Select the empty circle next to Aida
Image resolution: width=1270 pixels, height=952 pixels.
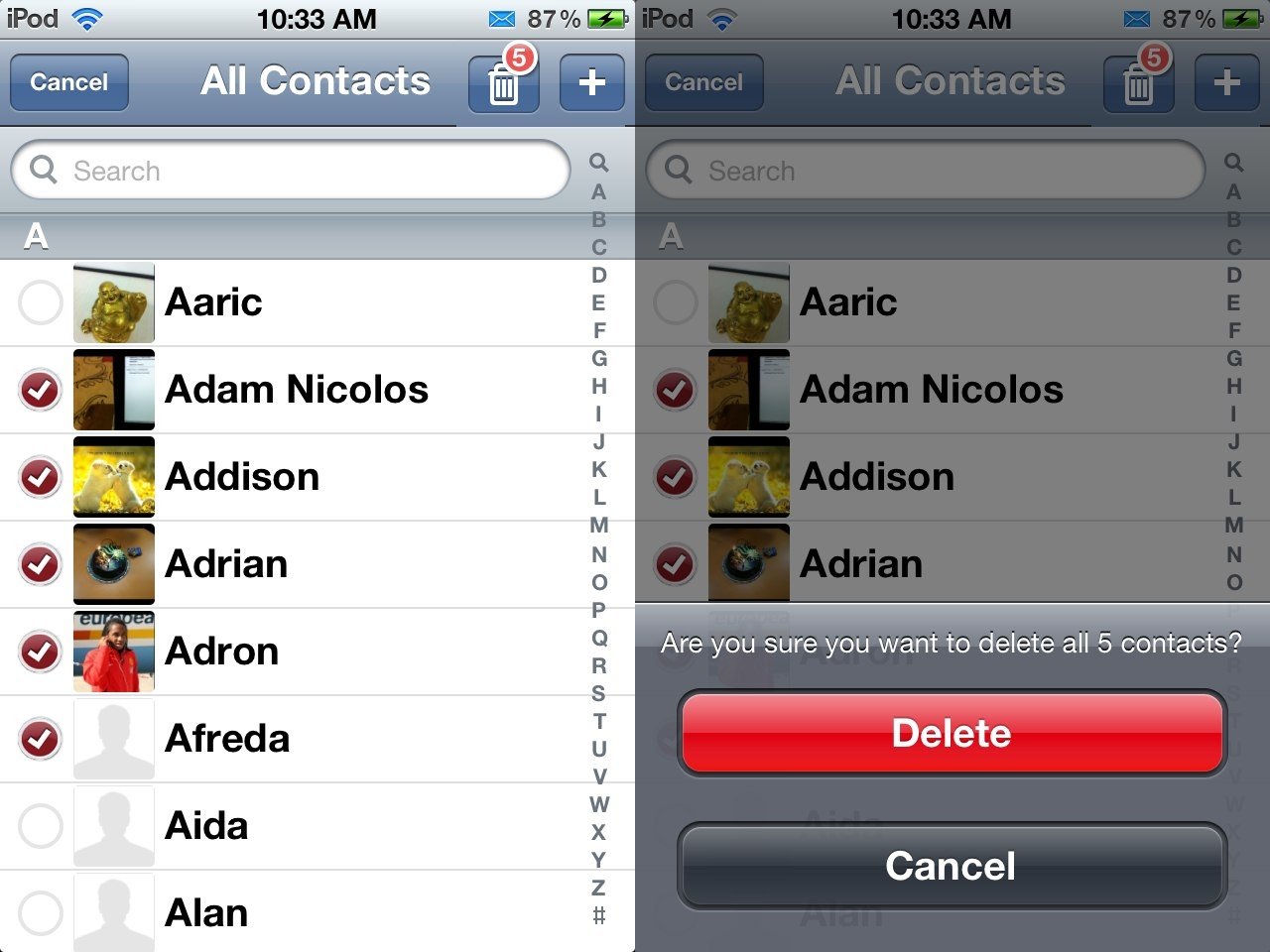point(41,826)
